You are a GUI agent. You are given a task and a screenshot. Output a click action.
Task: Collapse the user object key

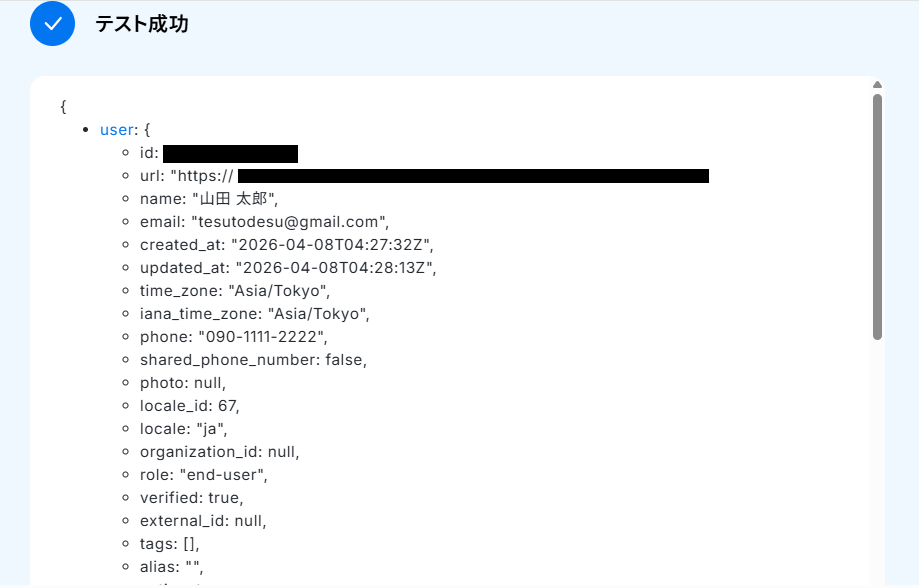tap(116, 130)
